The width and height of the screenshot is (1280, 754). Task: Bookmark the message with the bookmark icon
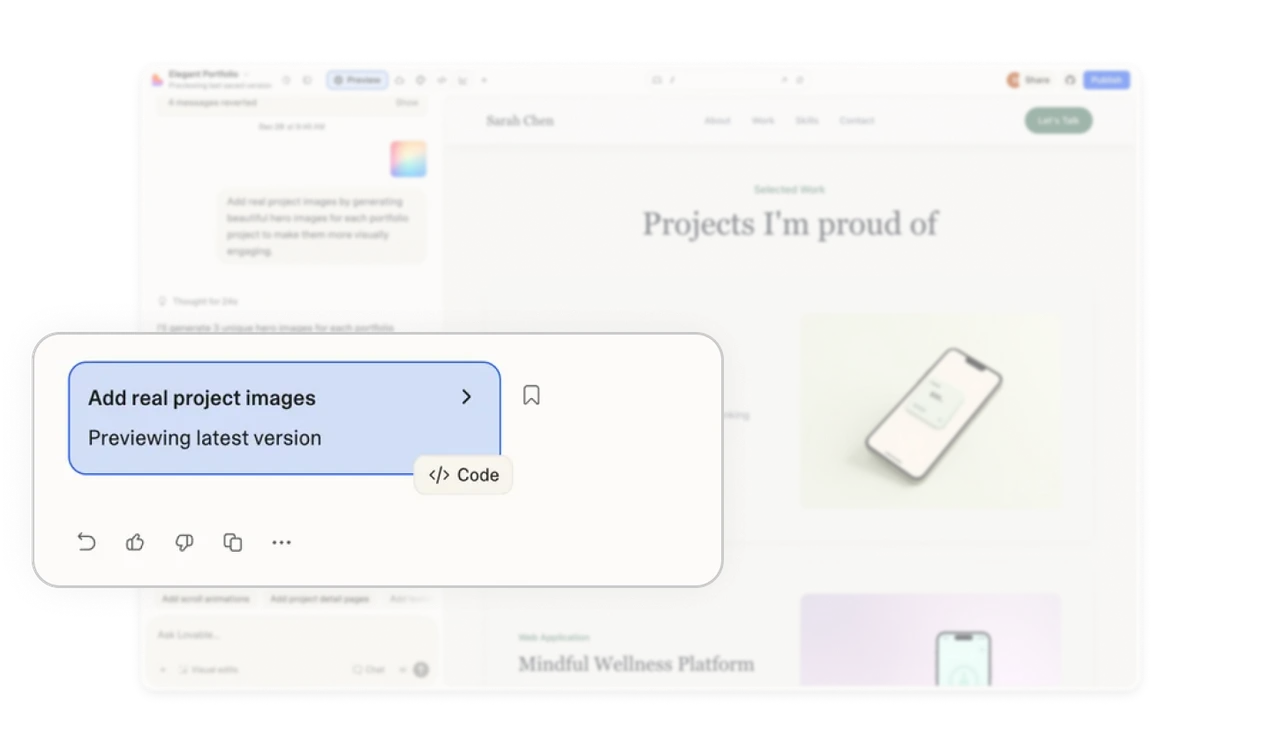click(x=531, y=395)
